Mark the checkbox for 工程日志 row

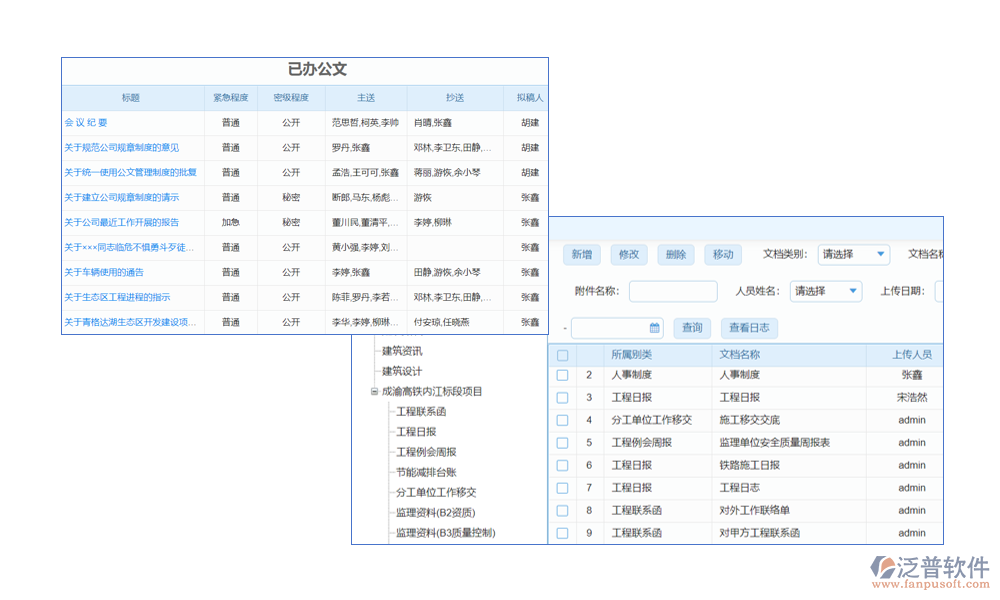pyautogui.click(x=562, y=488)
